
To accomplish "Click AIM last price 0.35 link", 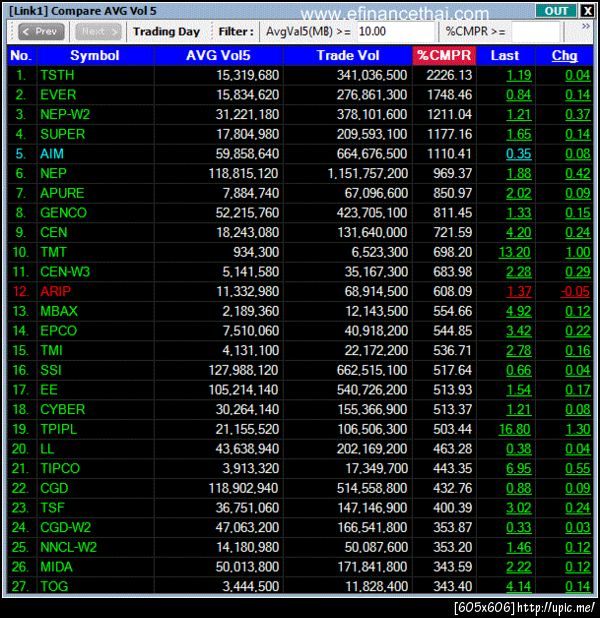I will [x=518, y=154].
